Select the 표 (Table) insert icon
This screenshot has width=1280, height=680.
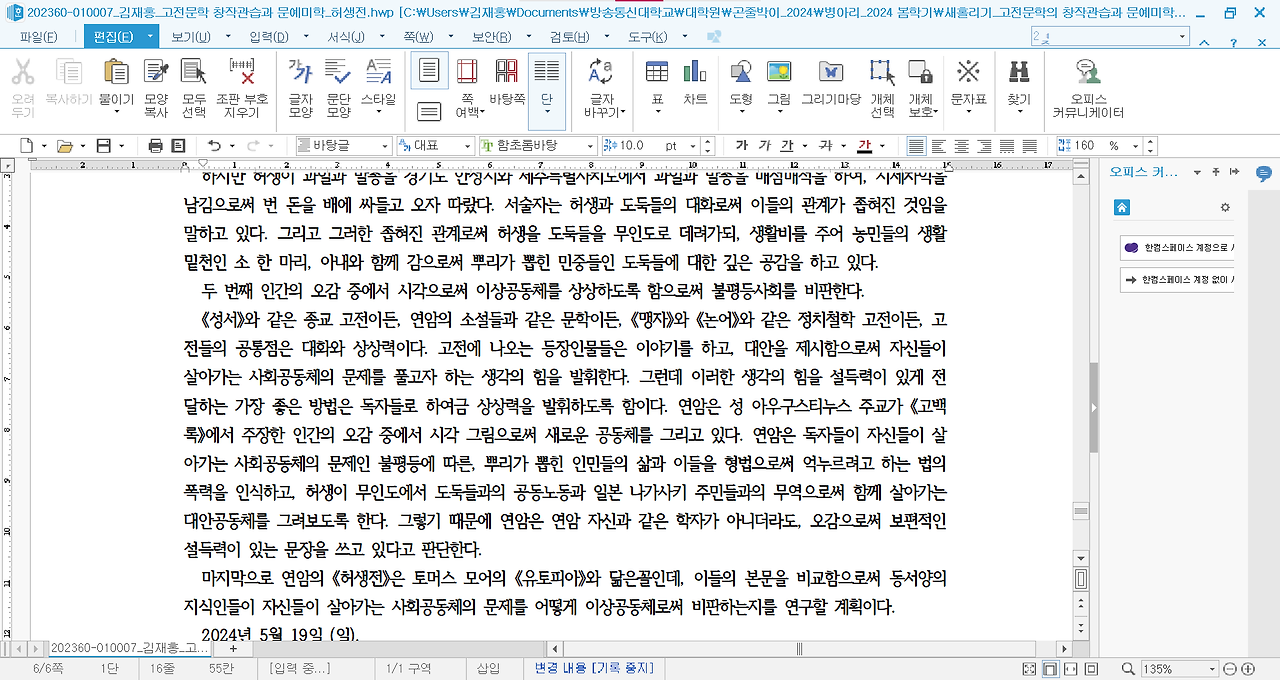pos(656,80)
